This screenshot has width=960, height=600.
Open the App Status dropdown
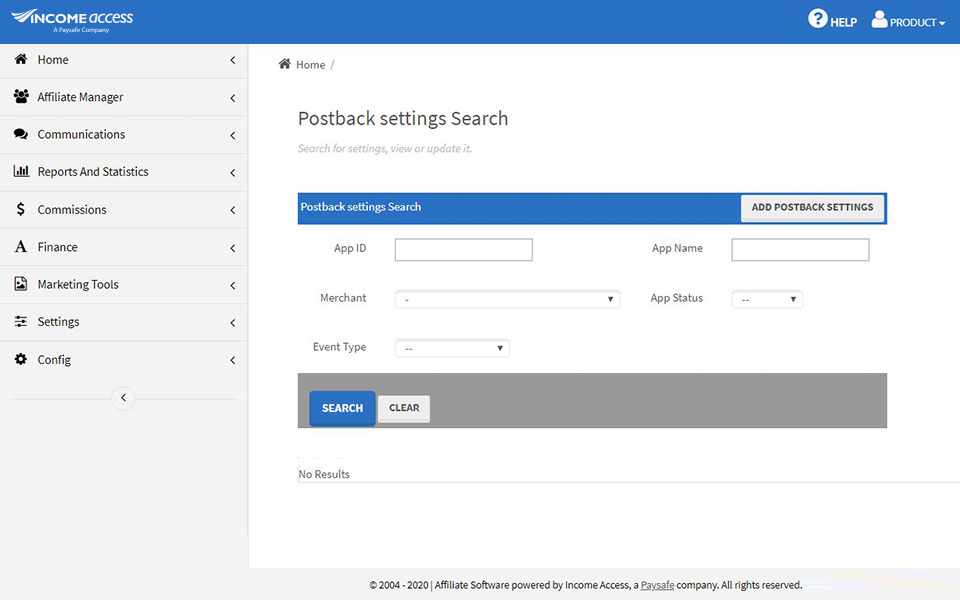click(767, 299)
